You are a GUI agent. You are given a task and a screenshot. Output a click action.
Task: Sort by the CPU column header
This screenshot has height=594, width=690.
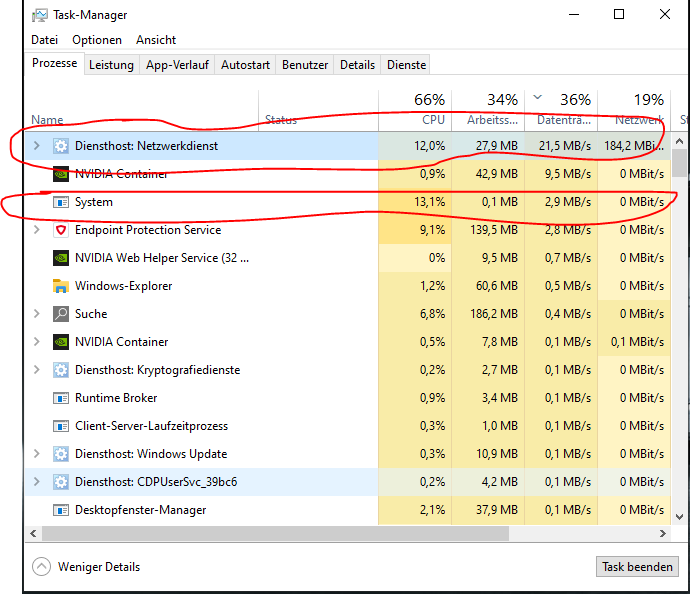(x=415, y=110)
